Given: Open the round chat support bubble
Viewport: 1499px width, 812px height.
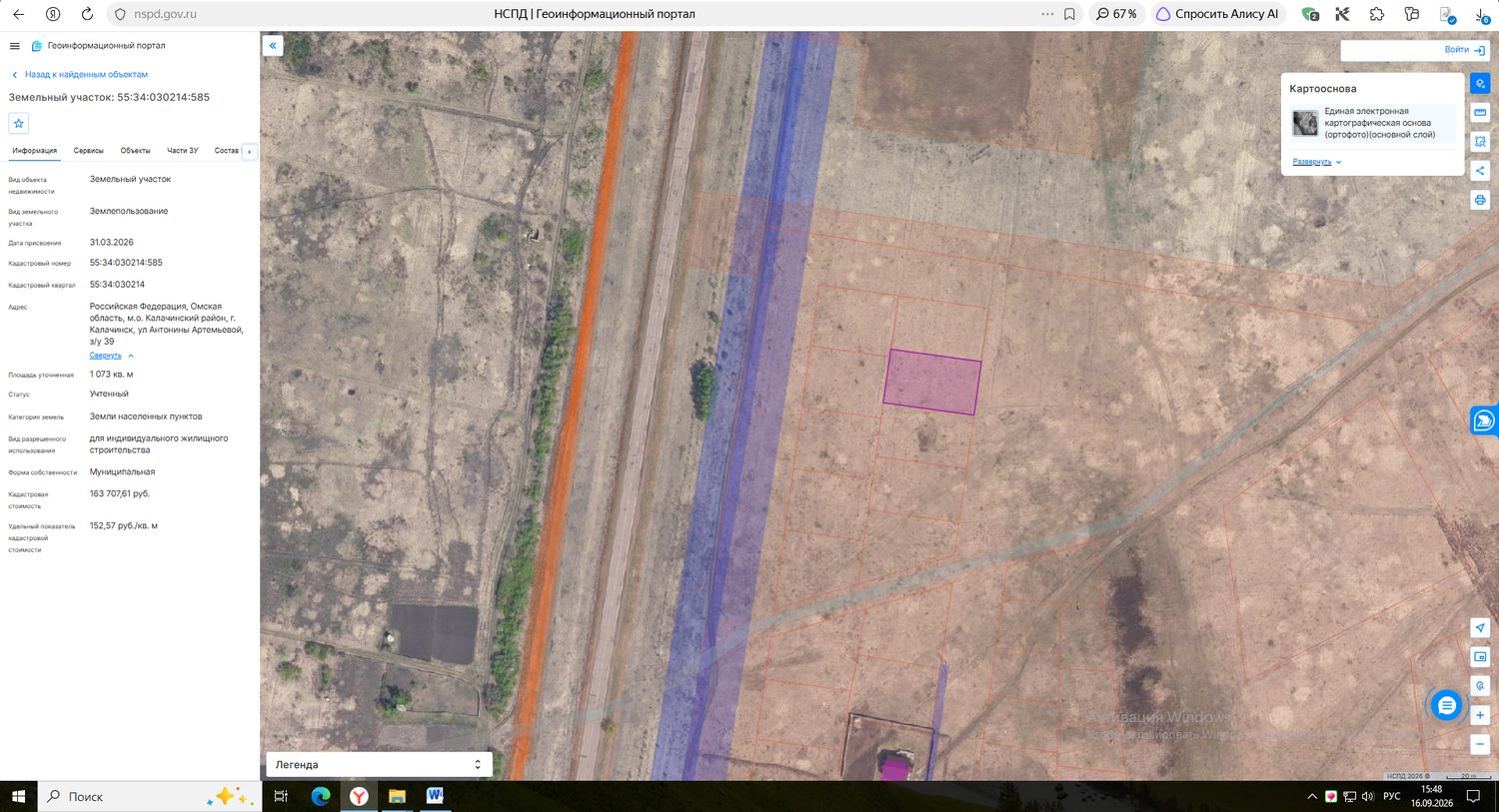Looking at the screenshot, I should 1446,705.
